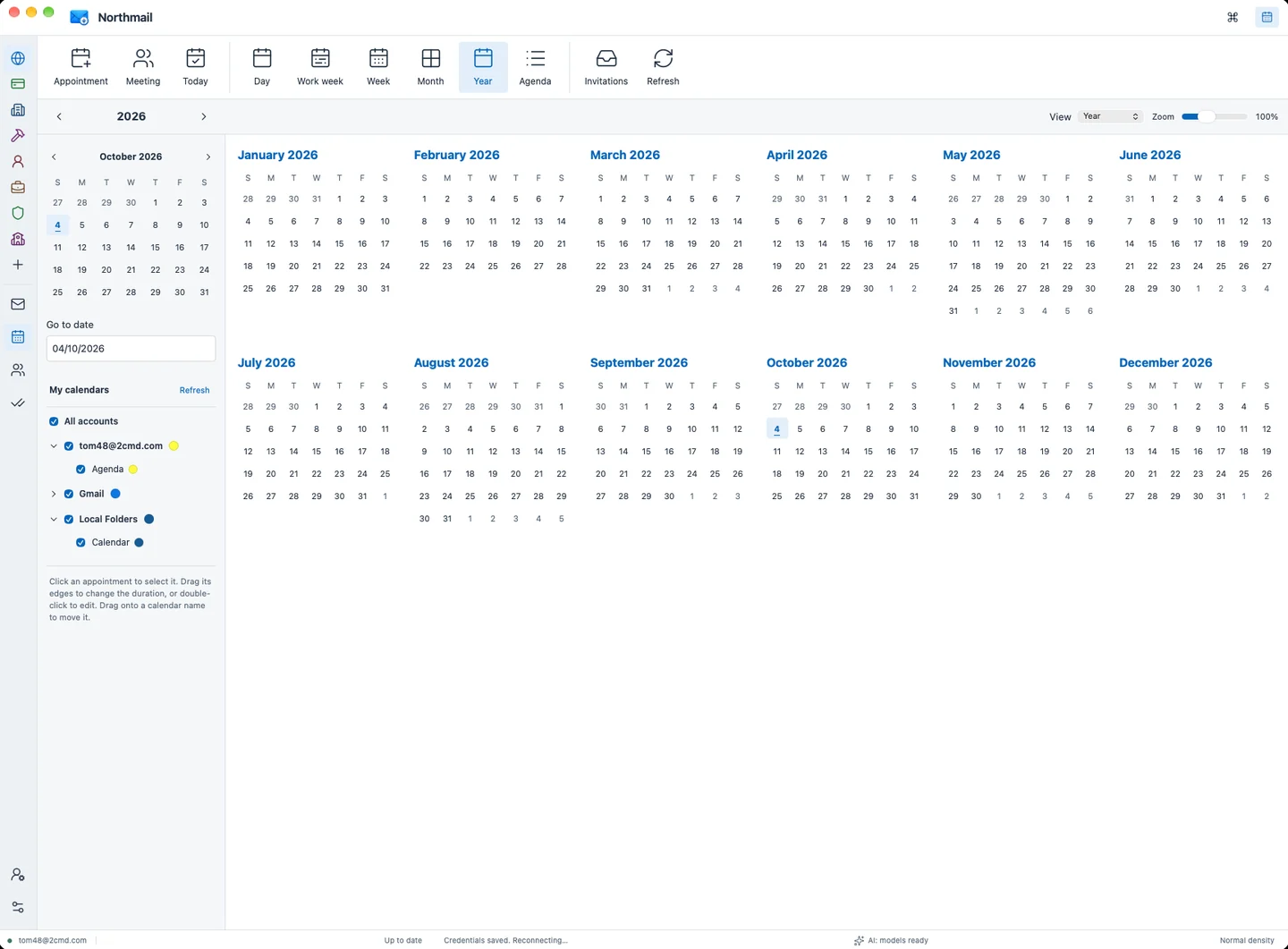Open Mail via envelope sidebar icon
This screenshot has width=1288, height=949.
coord(18,304)
